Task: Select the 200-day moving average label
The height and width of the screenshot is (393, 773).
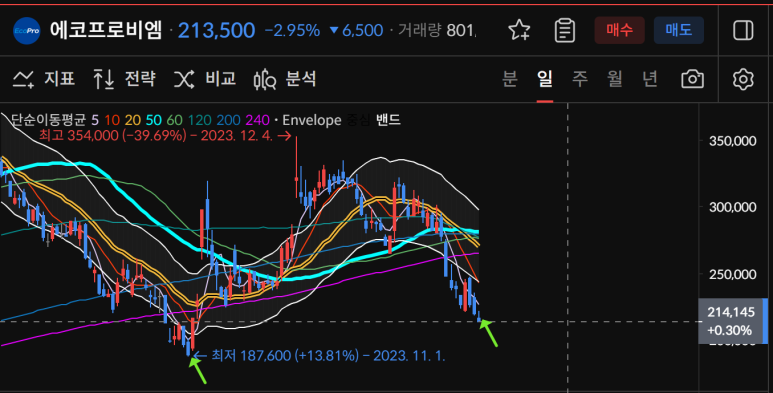Action: pos(228,120)
